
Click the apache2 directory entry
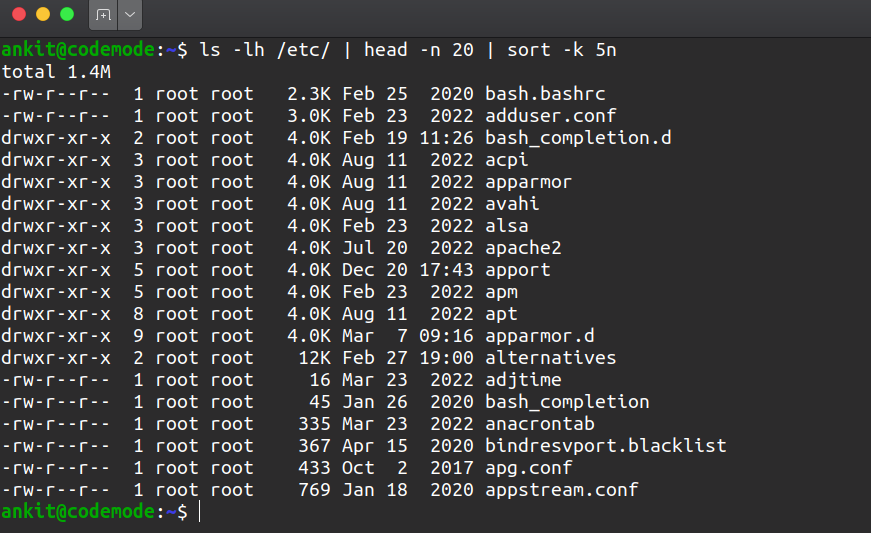(523, 248)
